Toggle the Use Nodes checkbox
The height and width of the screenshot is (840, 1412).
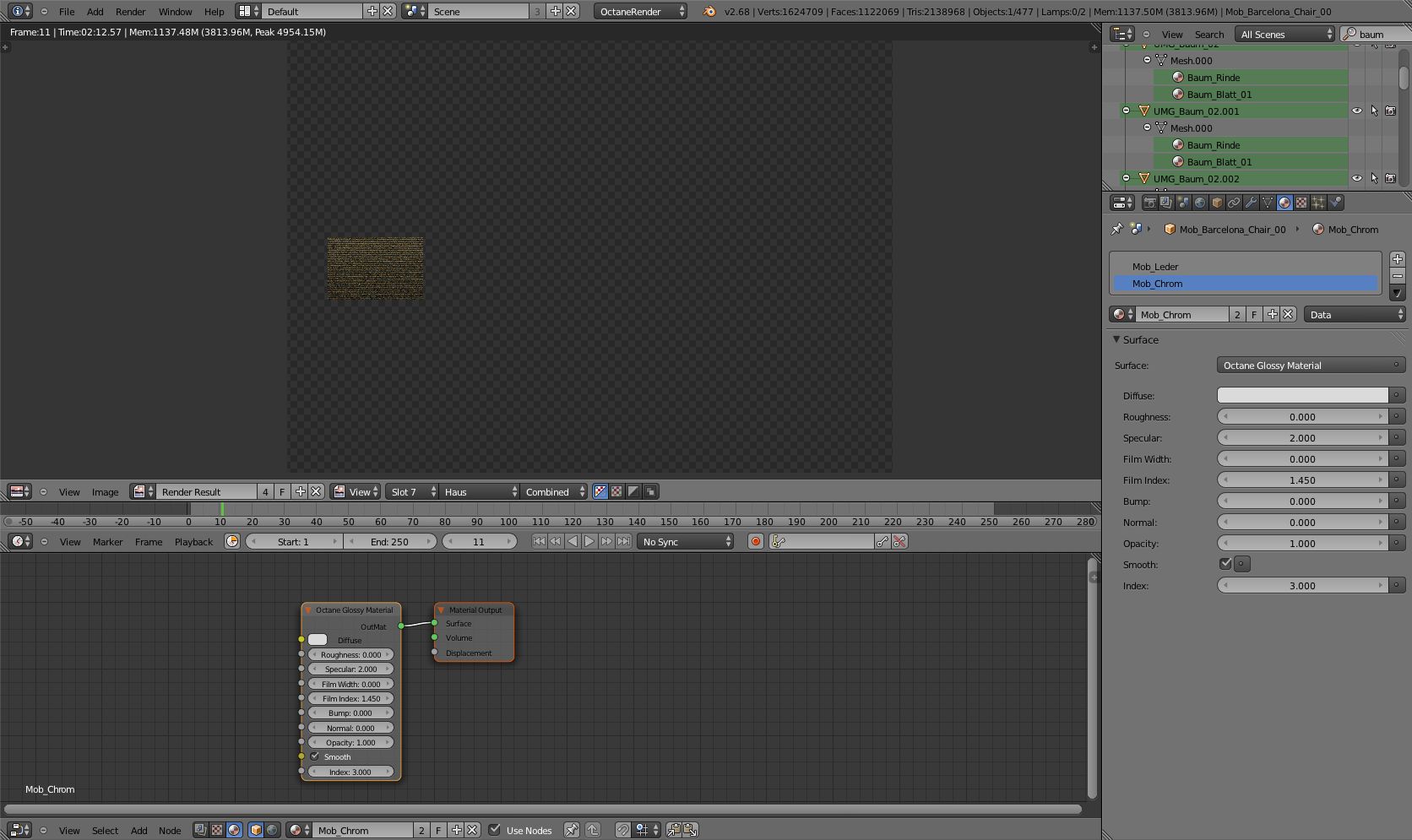coord(495,830)
